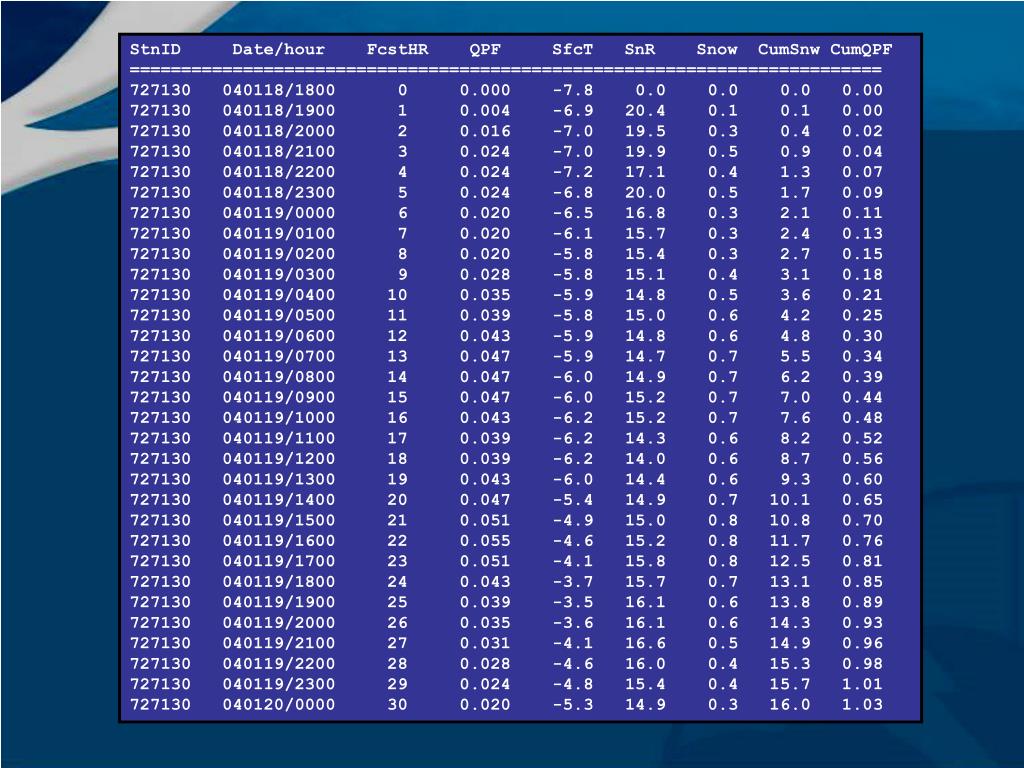This screenshot has height=768, width=1024.
Task: Select date cell 040119/2000
Action: point(279,622)
